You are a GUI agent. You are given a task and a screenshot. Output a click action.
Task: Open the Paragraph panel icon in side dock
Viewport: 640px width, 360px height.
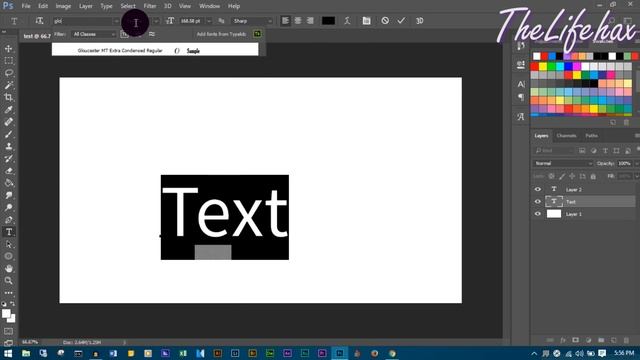[521, 97]
